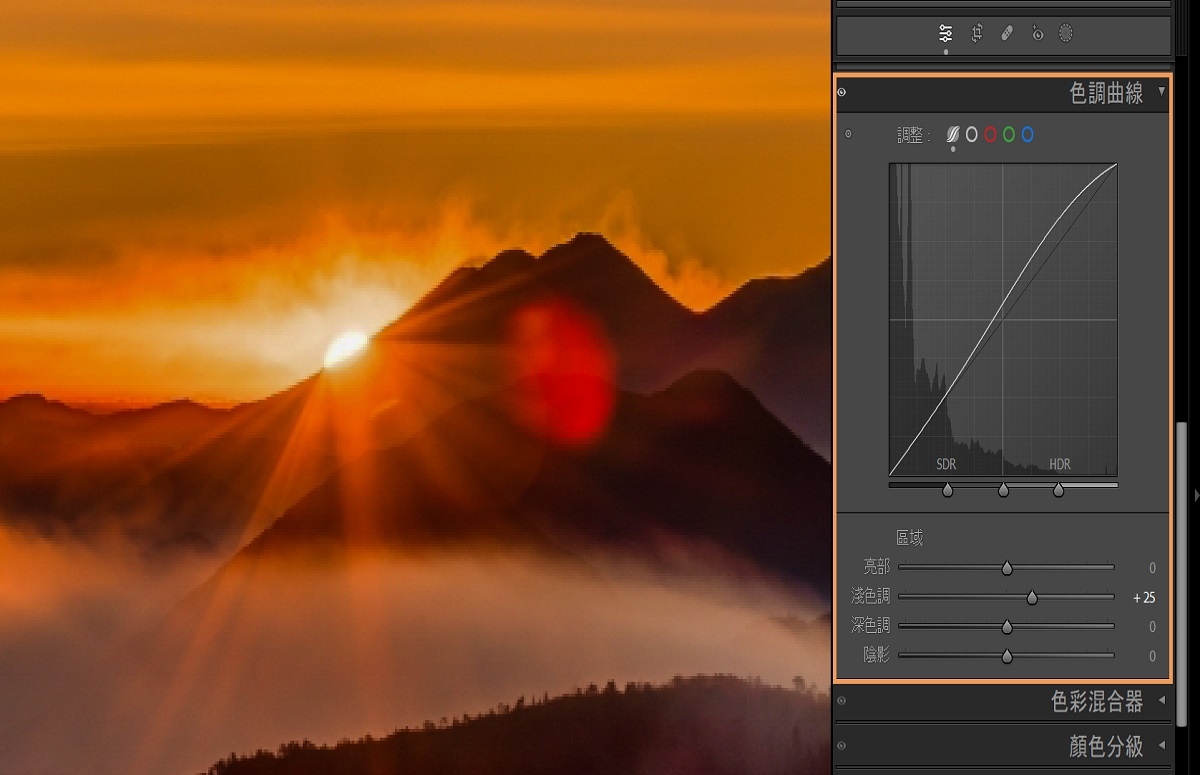Image resolution: width=1200 pixels, height=775 pixels.
Task: Toggle the 色調曲線 panel on/off switch
Action: coord(842,93)
